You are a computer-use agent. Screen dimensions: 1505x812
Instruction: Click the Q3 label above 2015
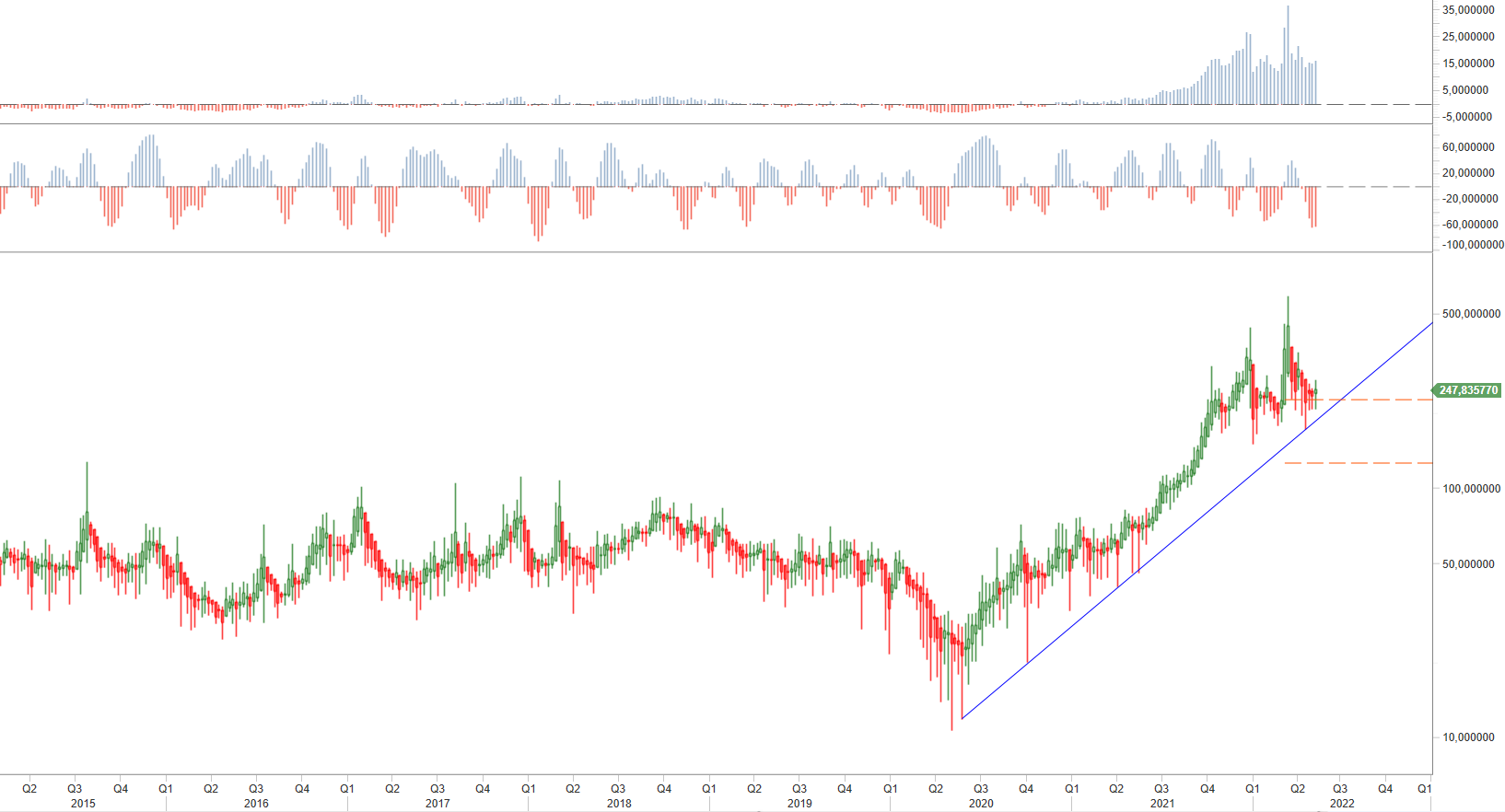pos(75,789)
